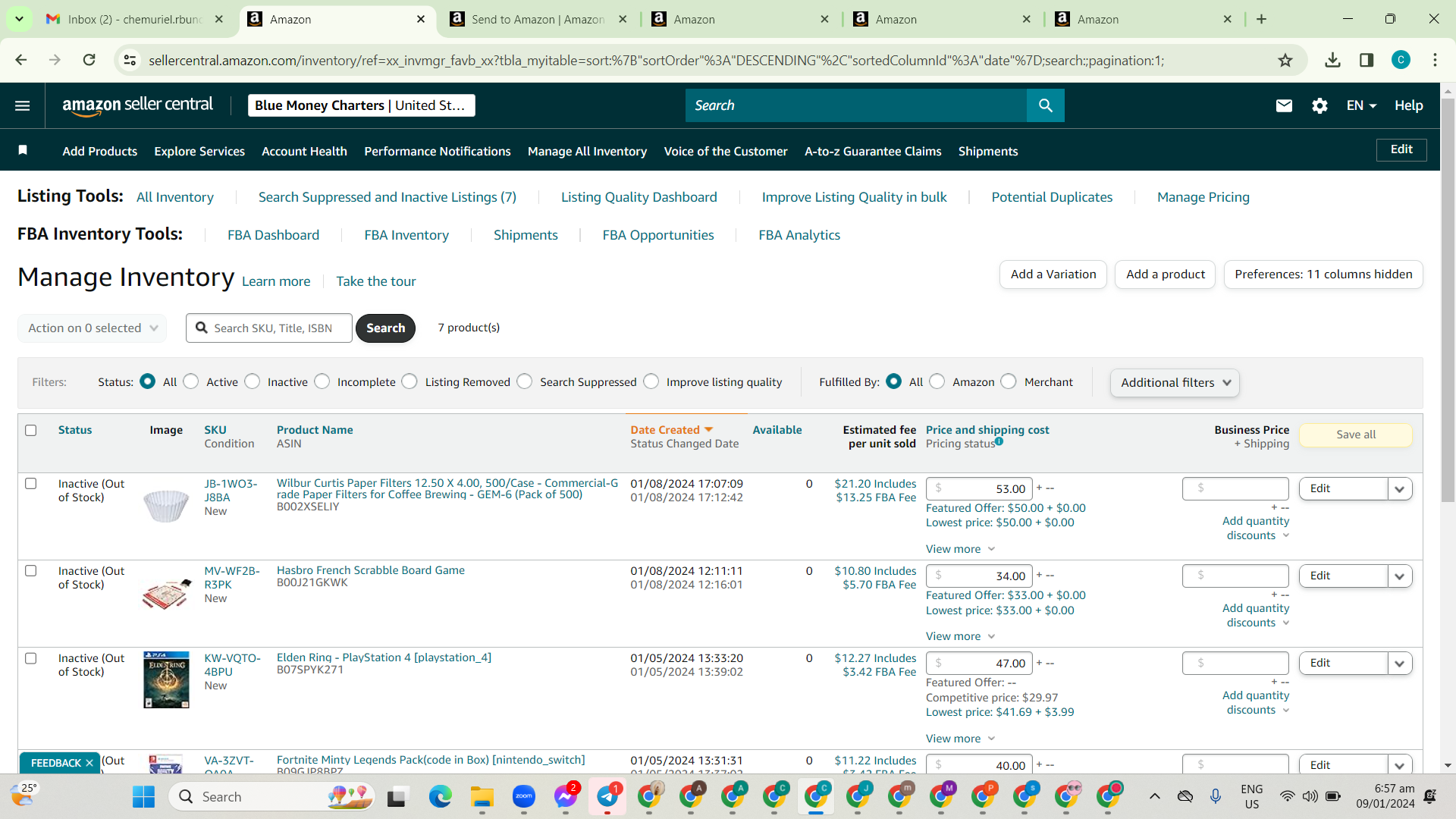This screenshot has width=1456, height=819.
Task: Open the Chrome three-dot menu
Action: [x=1435, y=60]
